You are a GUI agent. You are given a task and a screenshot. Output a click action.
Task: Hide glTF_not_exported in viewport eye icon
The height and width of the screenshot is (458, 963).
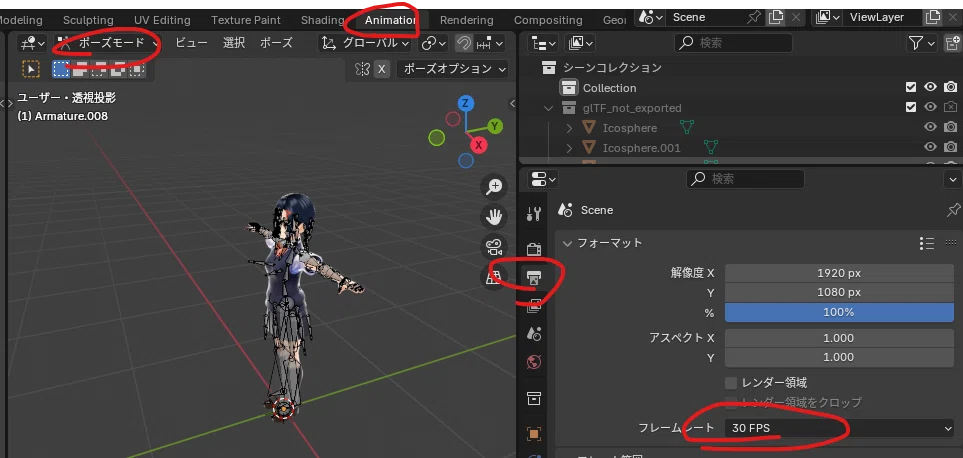[x=931, y=107]
